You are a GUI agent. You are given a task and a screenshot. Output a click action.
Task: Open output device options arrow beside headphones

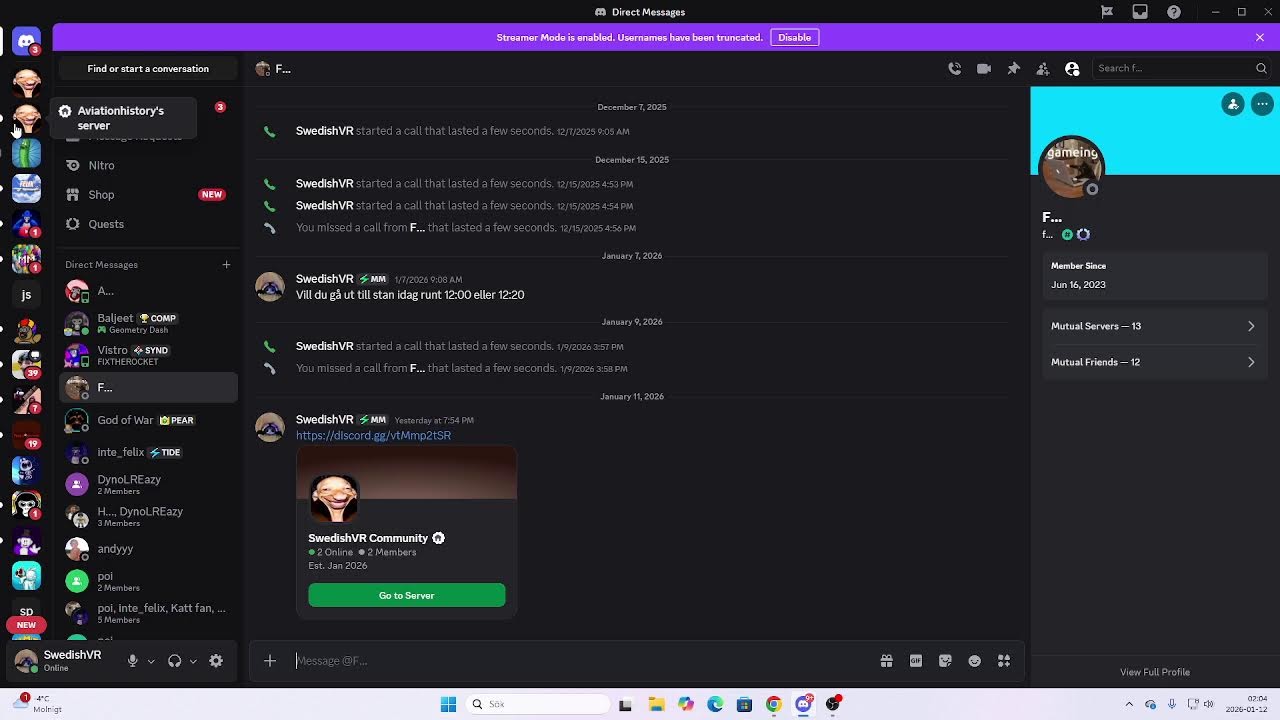[x=193, y=661]
